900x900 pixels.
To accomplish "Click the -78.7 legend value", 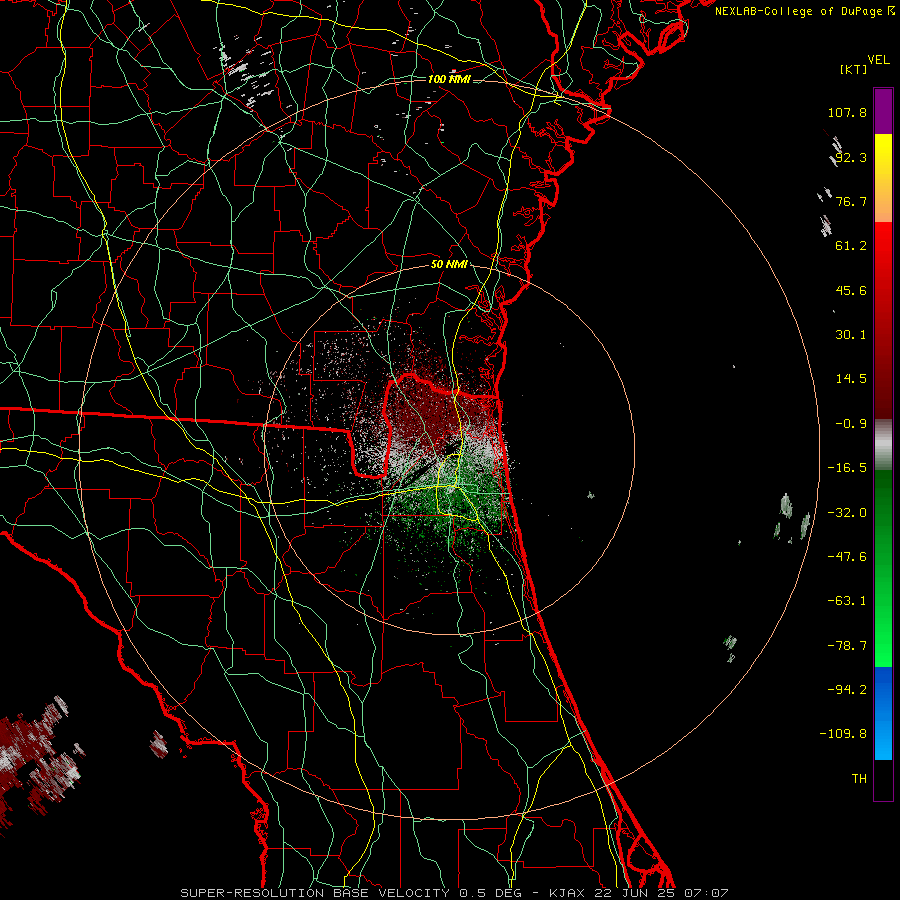I will click(847, 646).
